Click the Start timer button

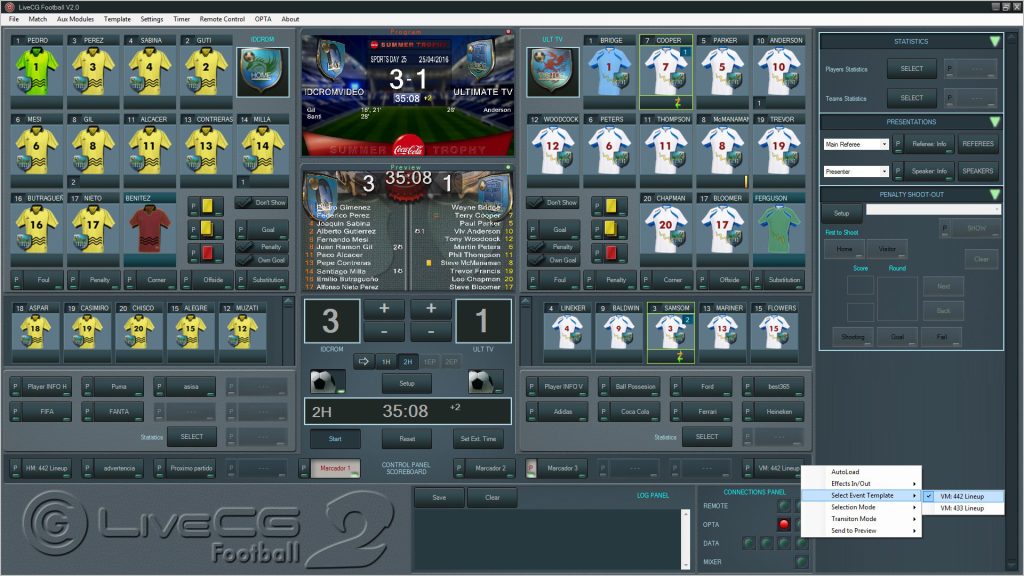pos(335,439)
